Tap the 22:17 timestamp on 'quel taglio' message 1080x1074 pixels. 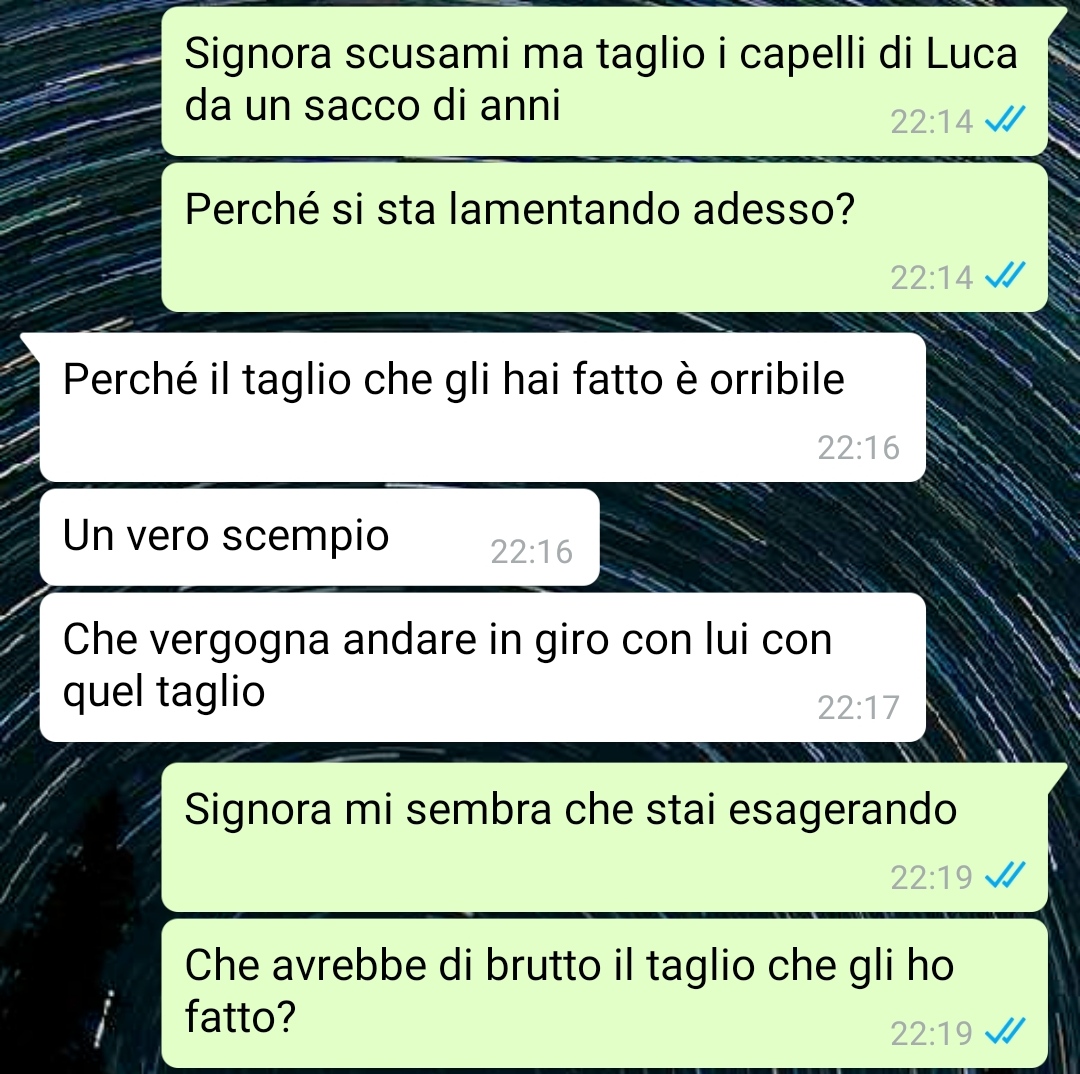tap(858, 708)
